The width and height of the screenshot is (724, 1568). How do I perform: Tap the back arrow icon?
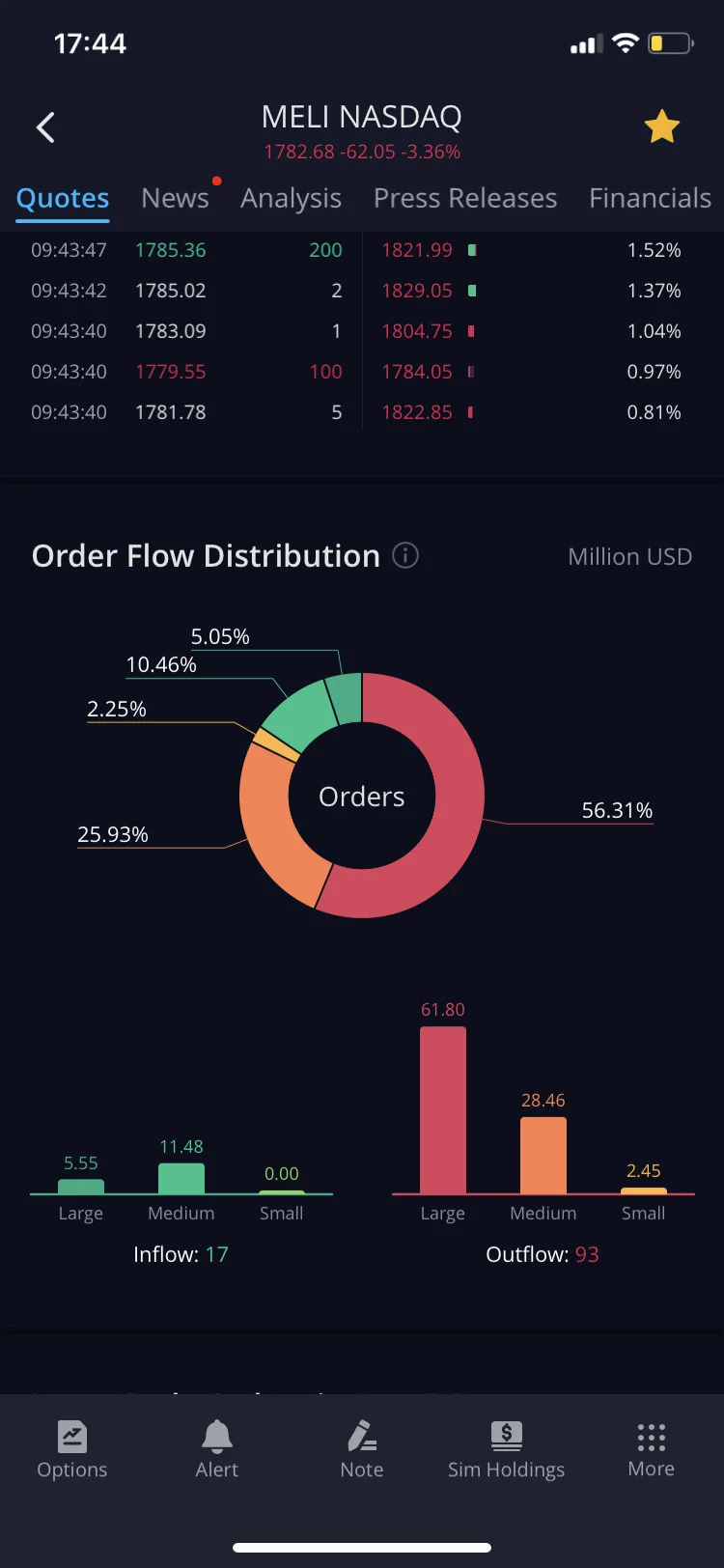[45, 127]
